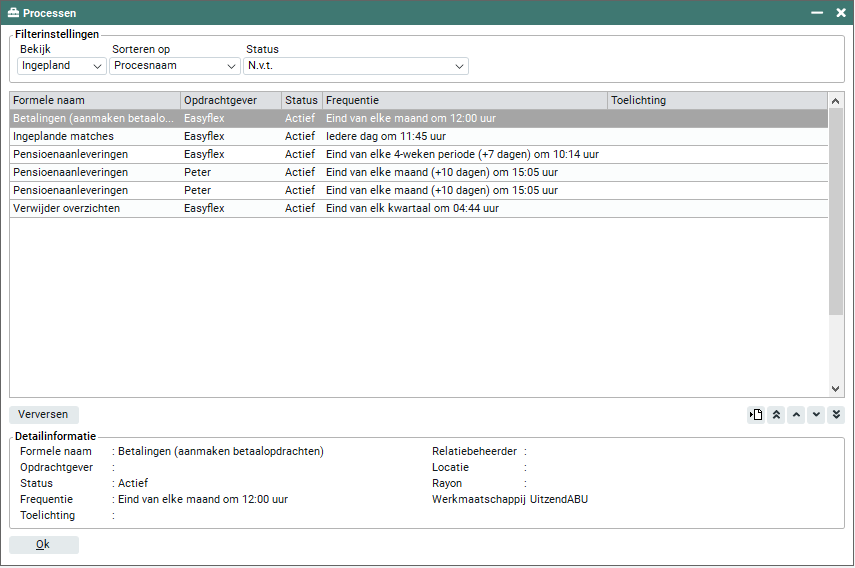
Task: Select the Ingeplande matches row
Action: coord(95,136)
